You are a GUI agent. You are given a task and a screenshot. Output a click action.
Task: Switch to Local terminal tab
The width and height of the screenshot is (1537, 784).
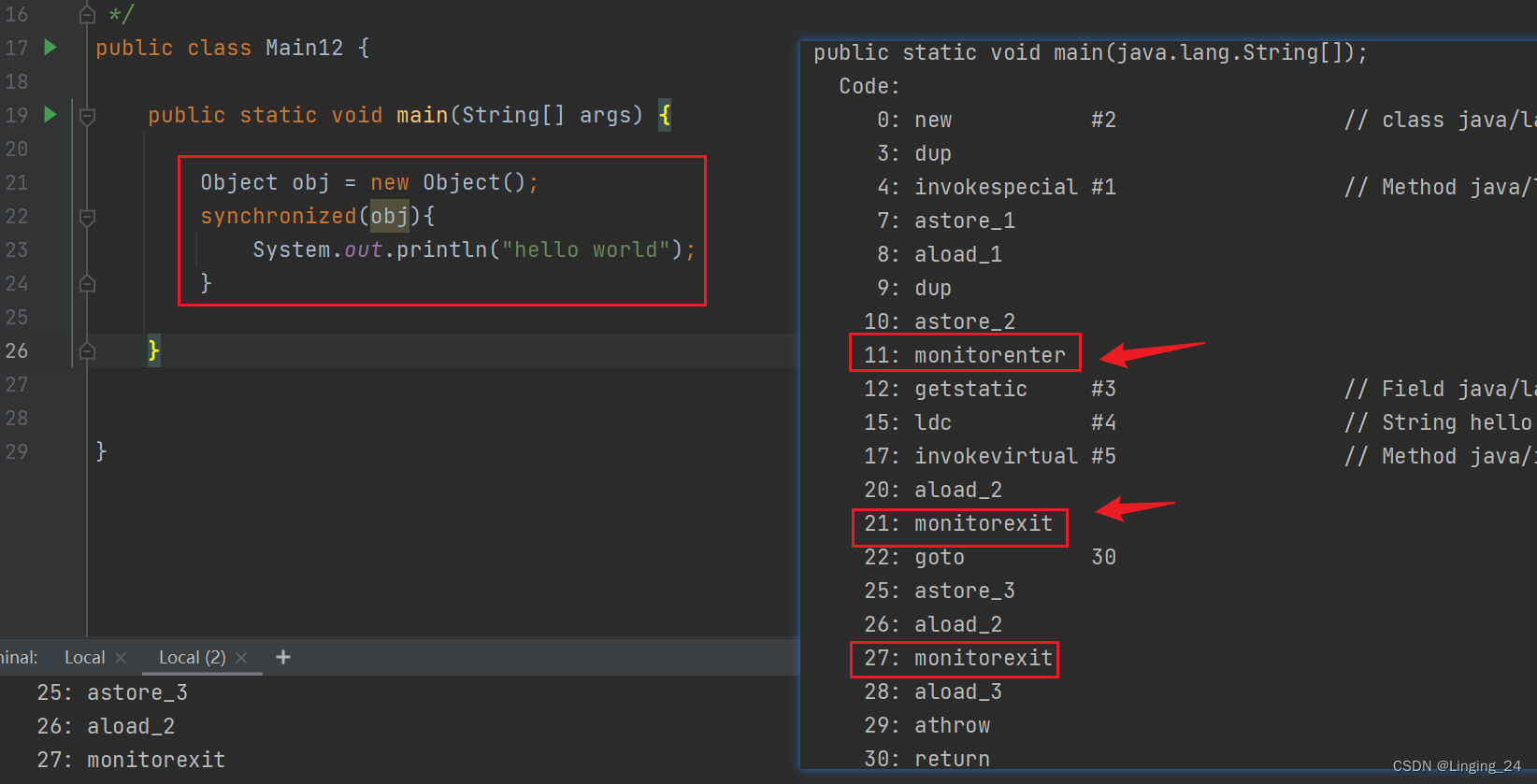(x=84, y=657)
